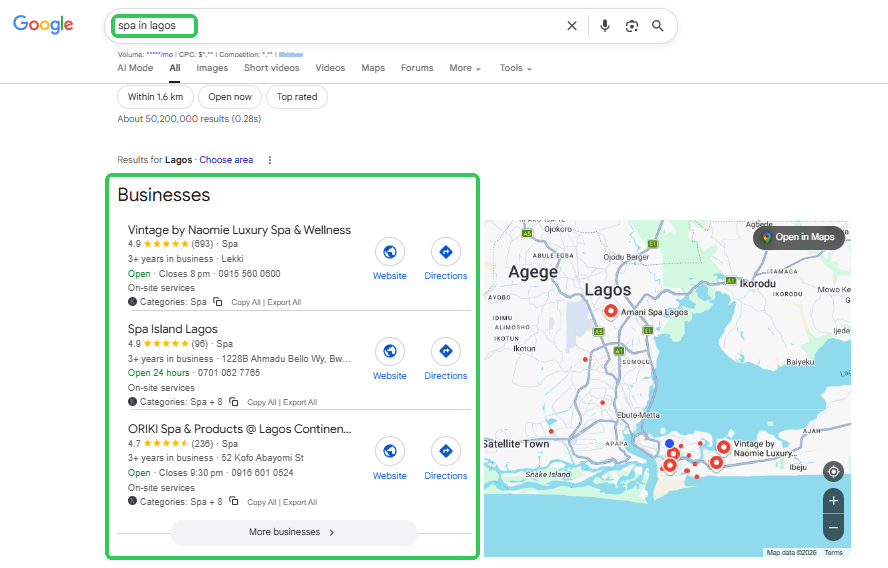Open the Tools dropdown
888x568 pixels.
[515, 68]
